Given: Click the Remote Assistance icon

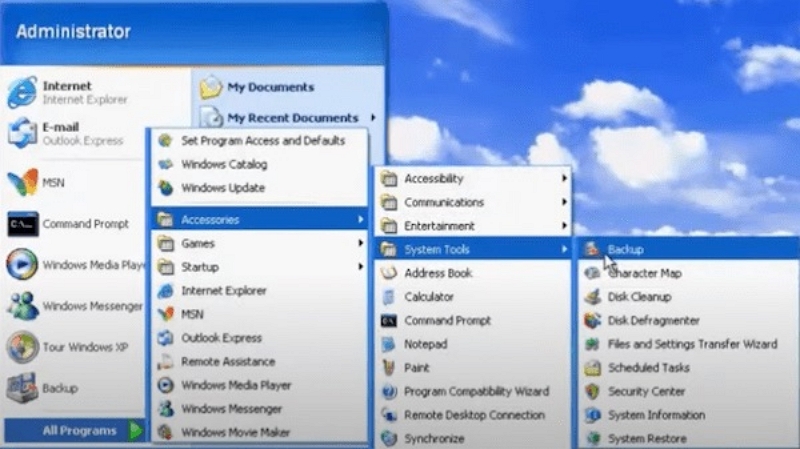Looking at the screenshot, I should pos(165,361).
